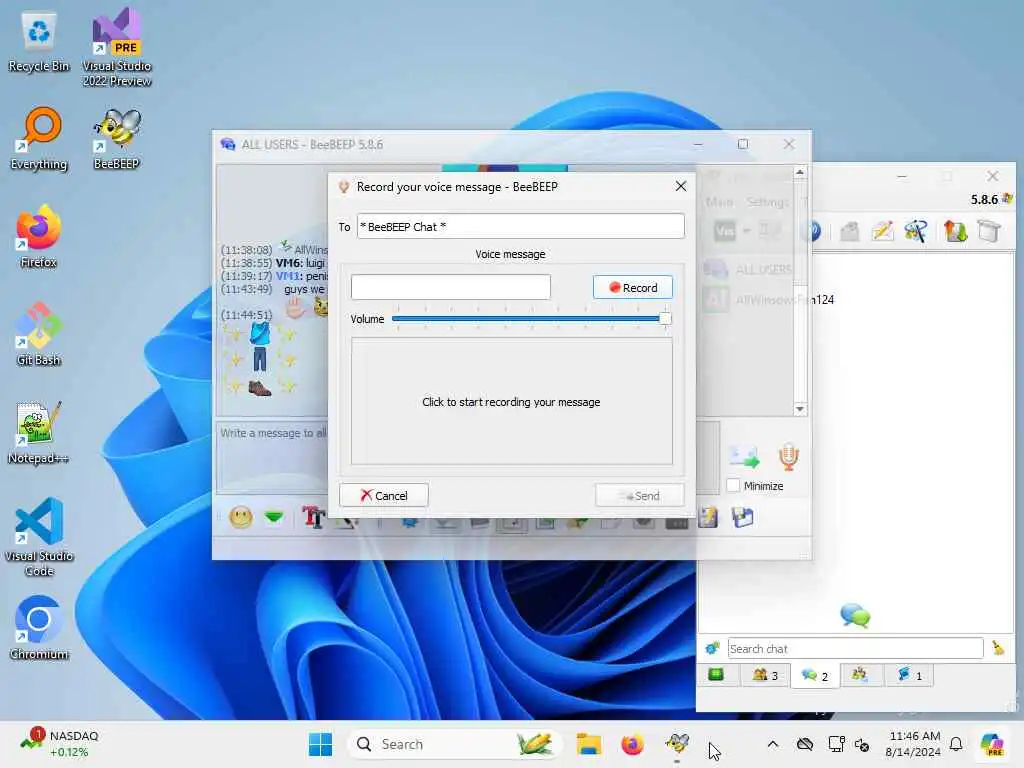Open Firefox desktop shortcut

pyautogui.click(x=39, y=236)
